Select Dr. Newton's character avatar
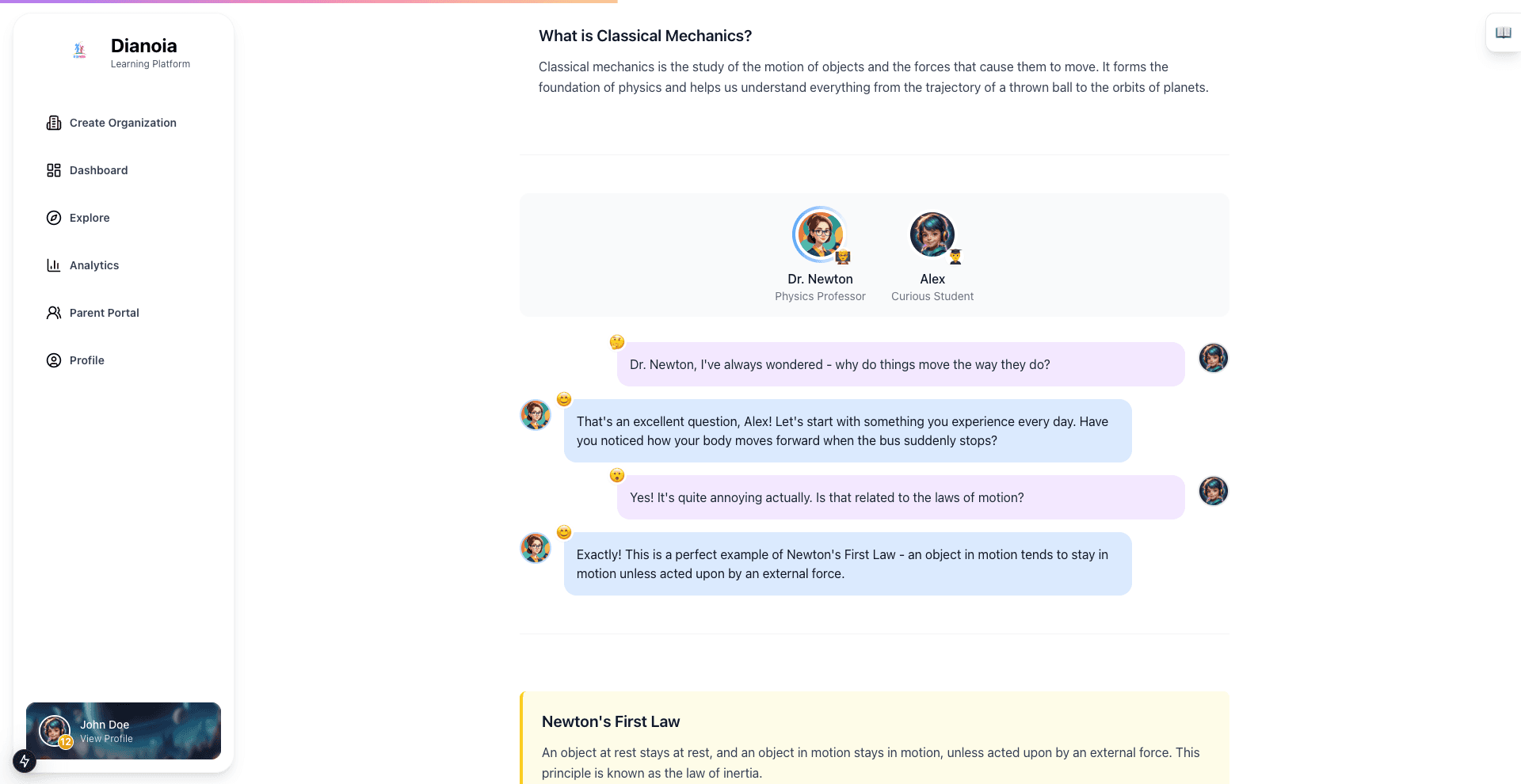The width and height of the screenshot is (1521, 784). click(x=820, y=234)
